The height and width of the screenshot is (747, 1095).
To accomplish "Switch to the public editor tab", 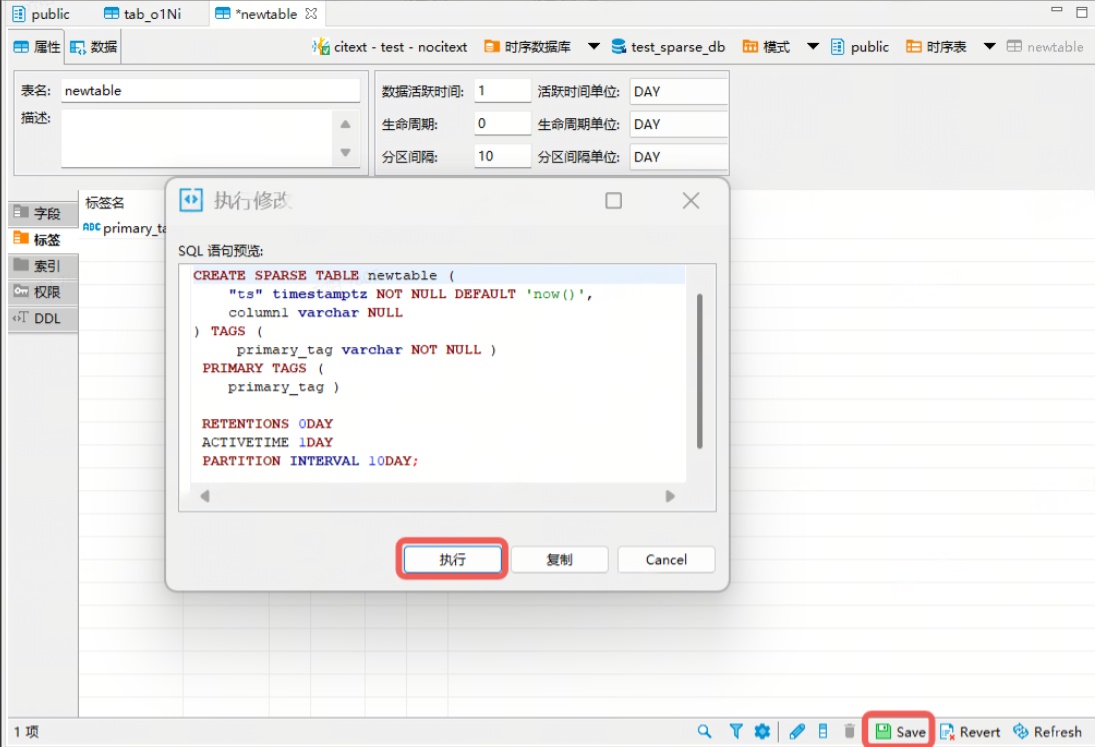I will pyautogui.click(x=41, y=14).
